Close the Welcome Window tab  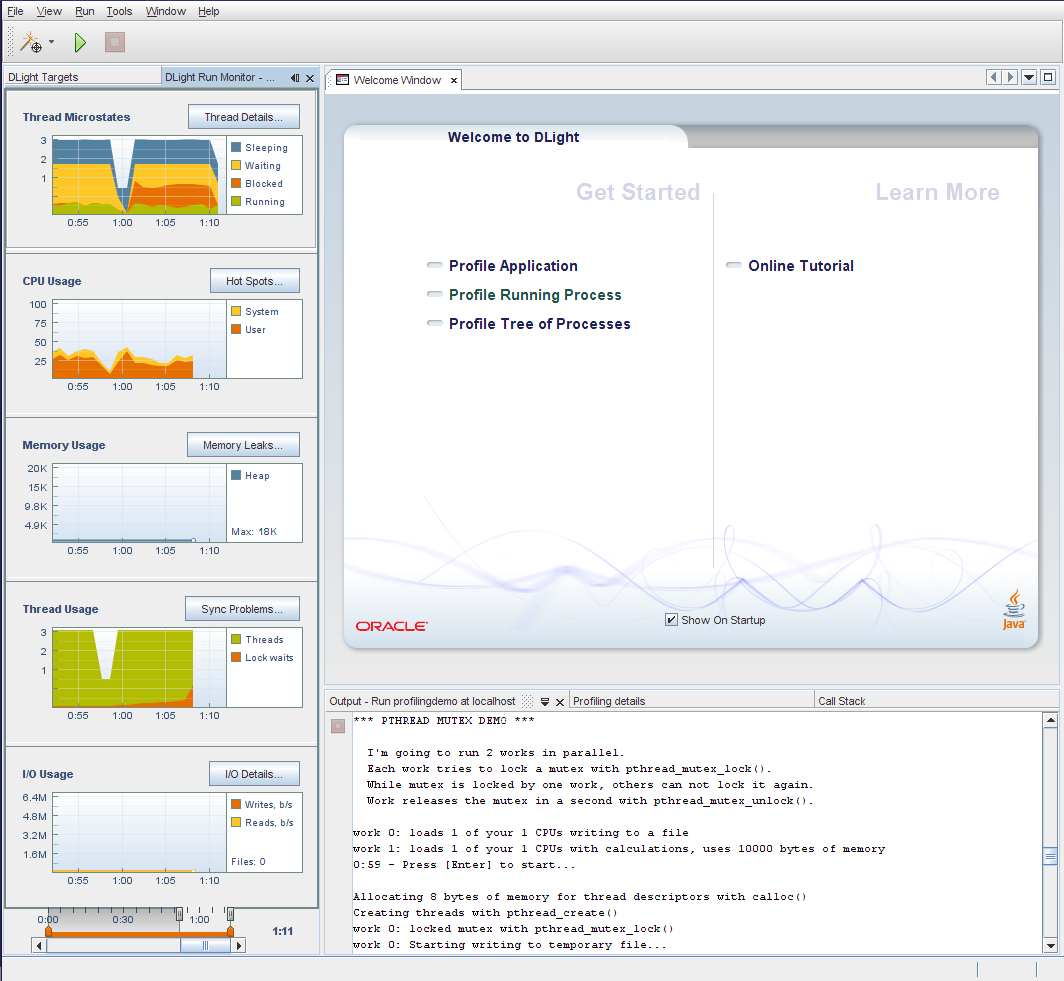(454, 80)
